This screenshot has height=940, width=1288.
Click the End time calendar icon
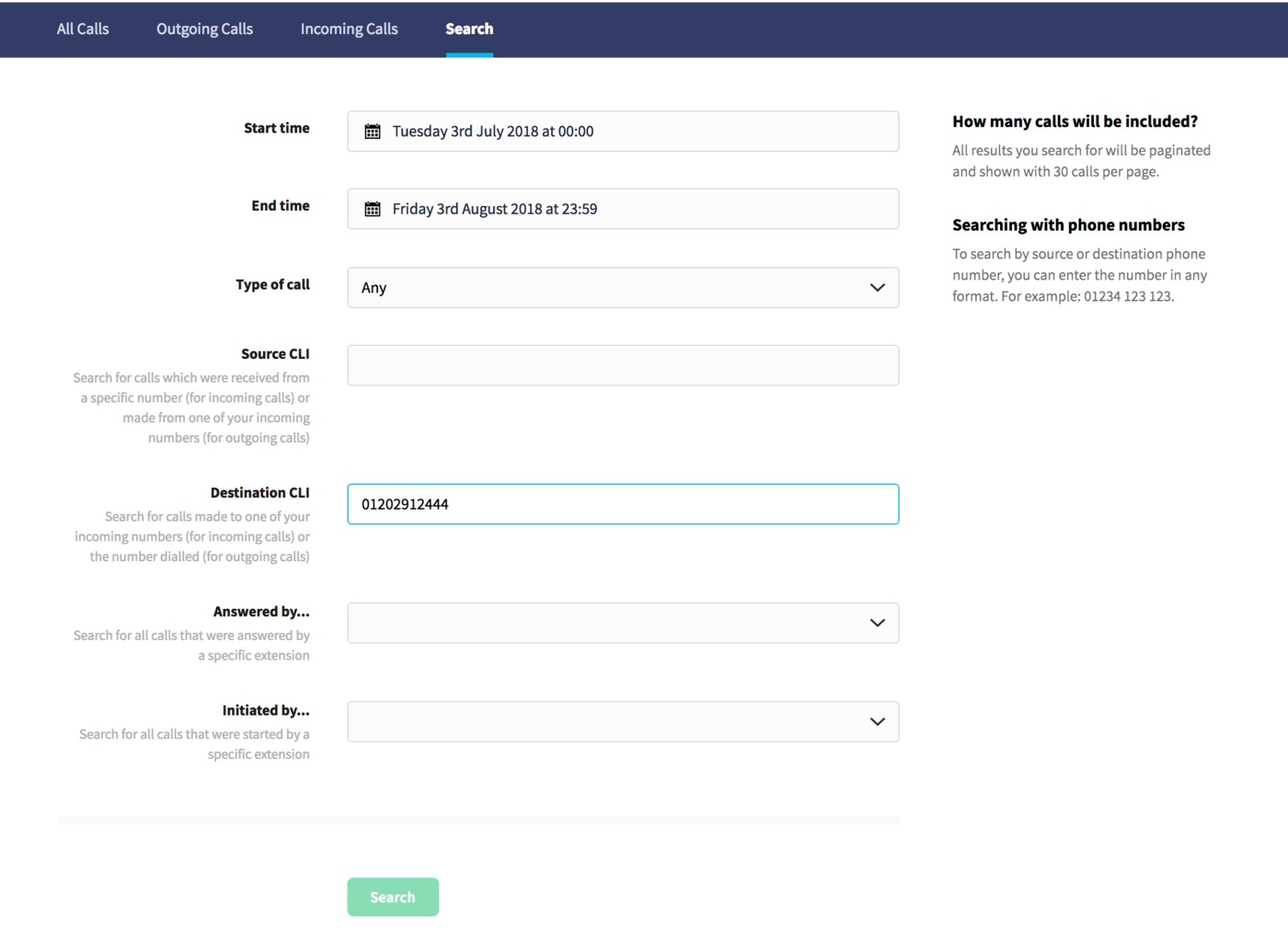(x=373, y=209)
